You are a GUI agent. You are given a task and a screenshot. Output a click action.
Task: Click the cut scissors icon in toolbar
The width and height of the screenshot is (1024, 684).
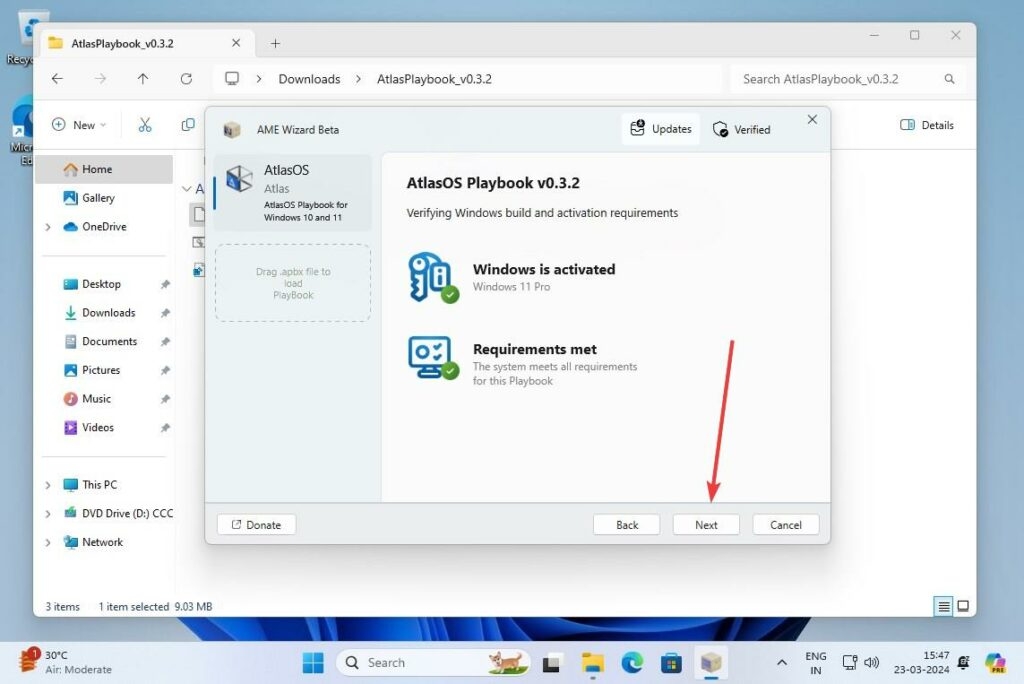pos(145,125)
